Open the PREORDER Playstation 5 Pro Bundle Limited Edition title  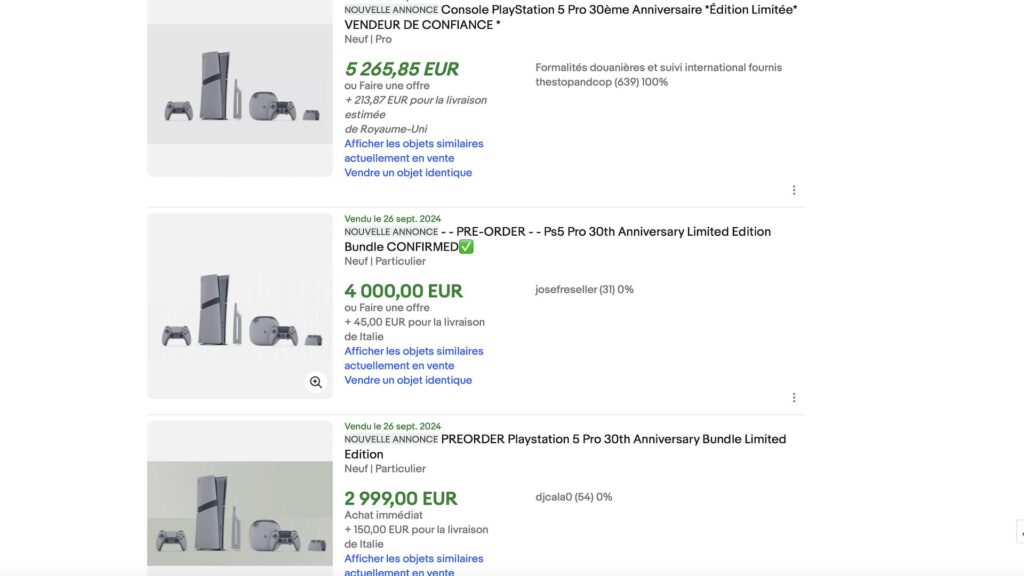pos(566,447)
